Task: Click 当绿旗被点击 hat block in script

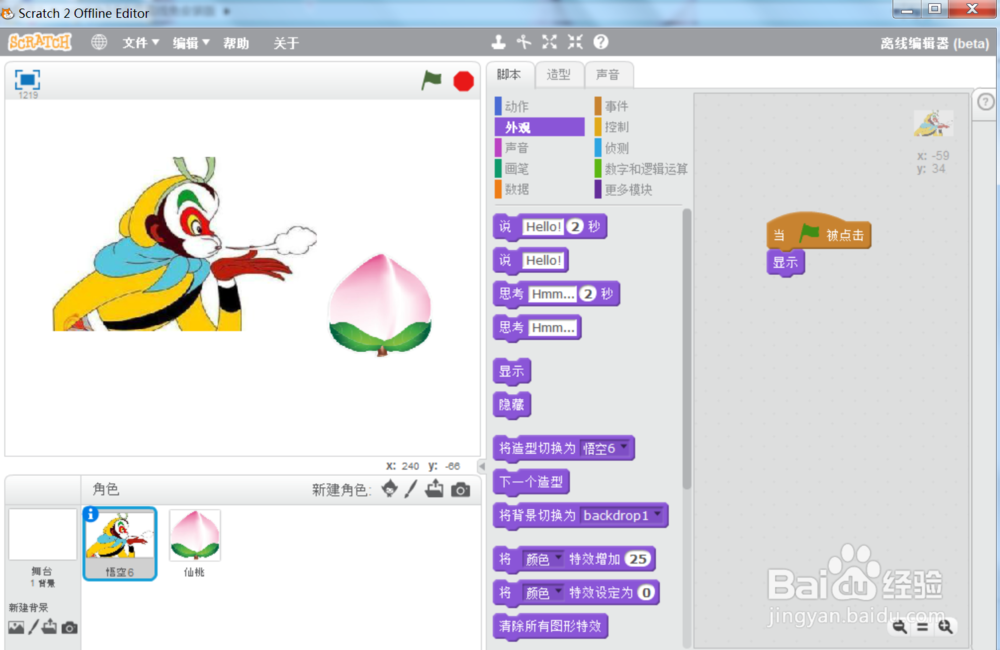Action: pyautogui.click(x=819, y=232)
